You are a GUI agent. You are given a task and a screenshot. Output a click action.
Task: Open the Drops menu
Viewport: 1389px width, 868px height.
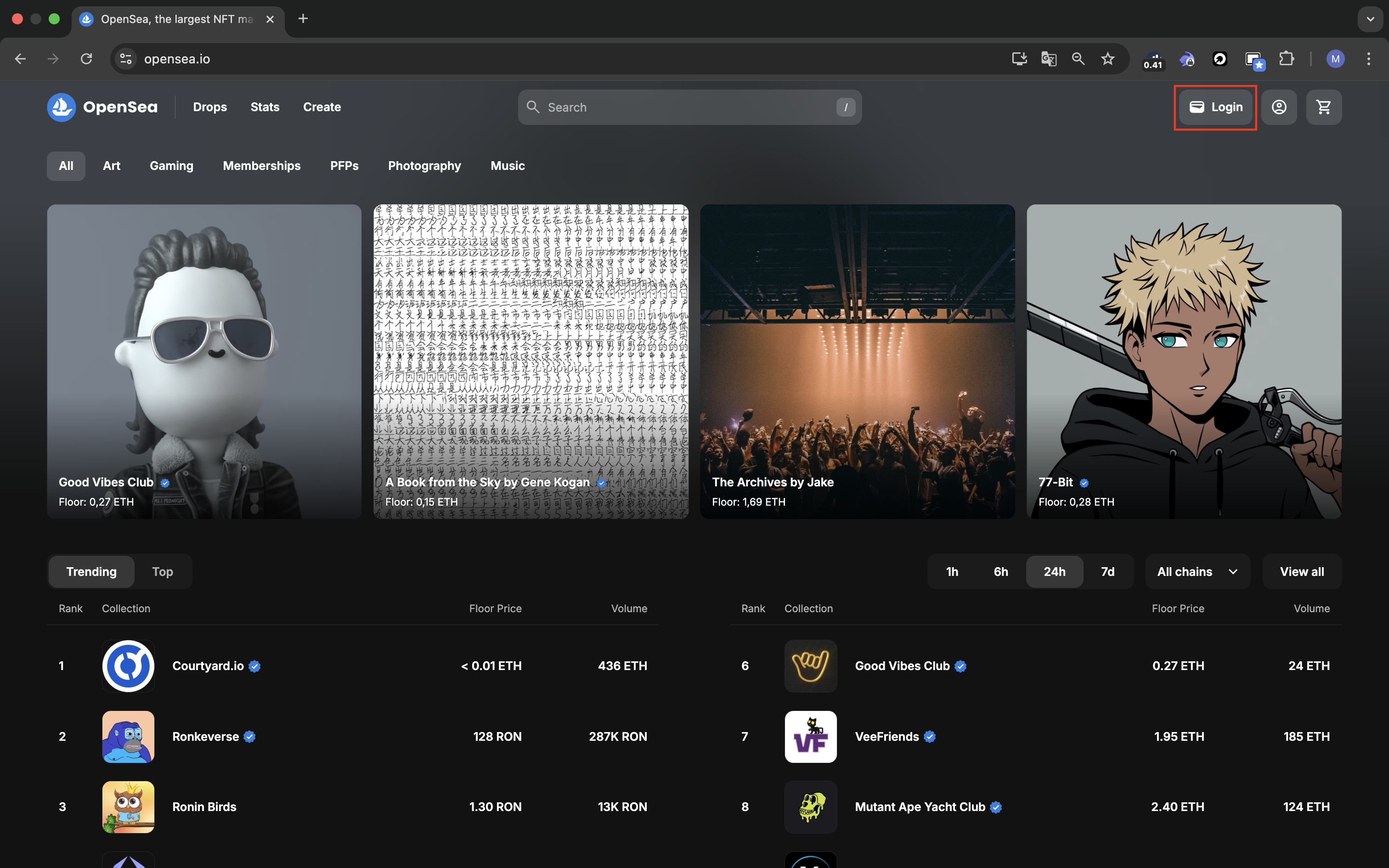click(x=210, y=107)
